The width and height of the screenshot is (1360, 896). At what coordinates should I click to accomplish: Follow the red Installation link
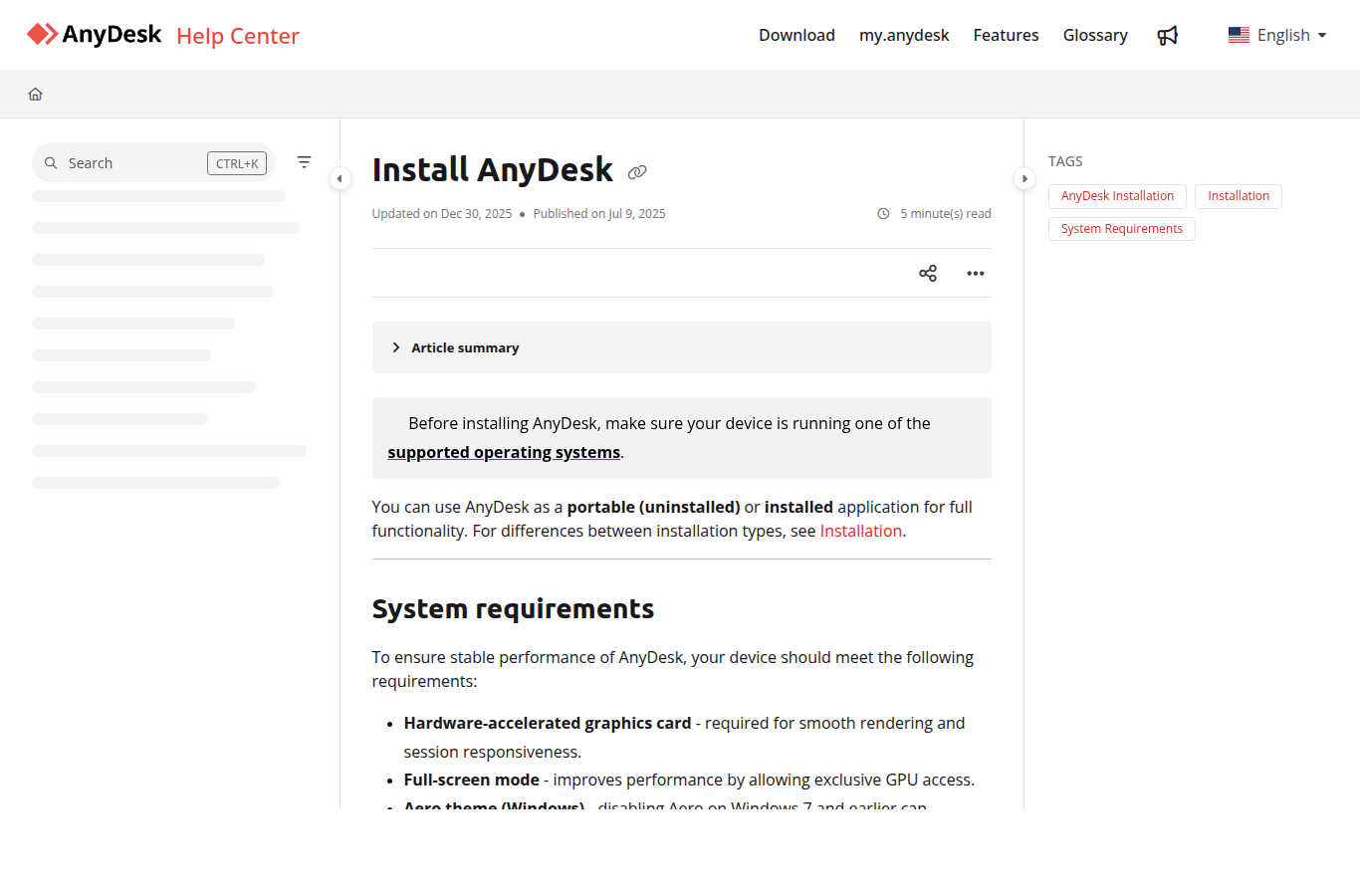pyautogui.click(x=860, y=531)
